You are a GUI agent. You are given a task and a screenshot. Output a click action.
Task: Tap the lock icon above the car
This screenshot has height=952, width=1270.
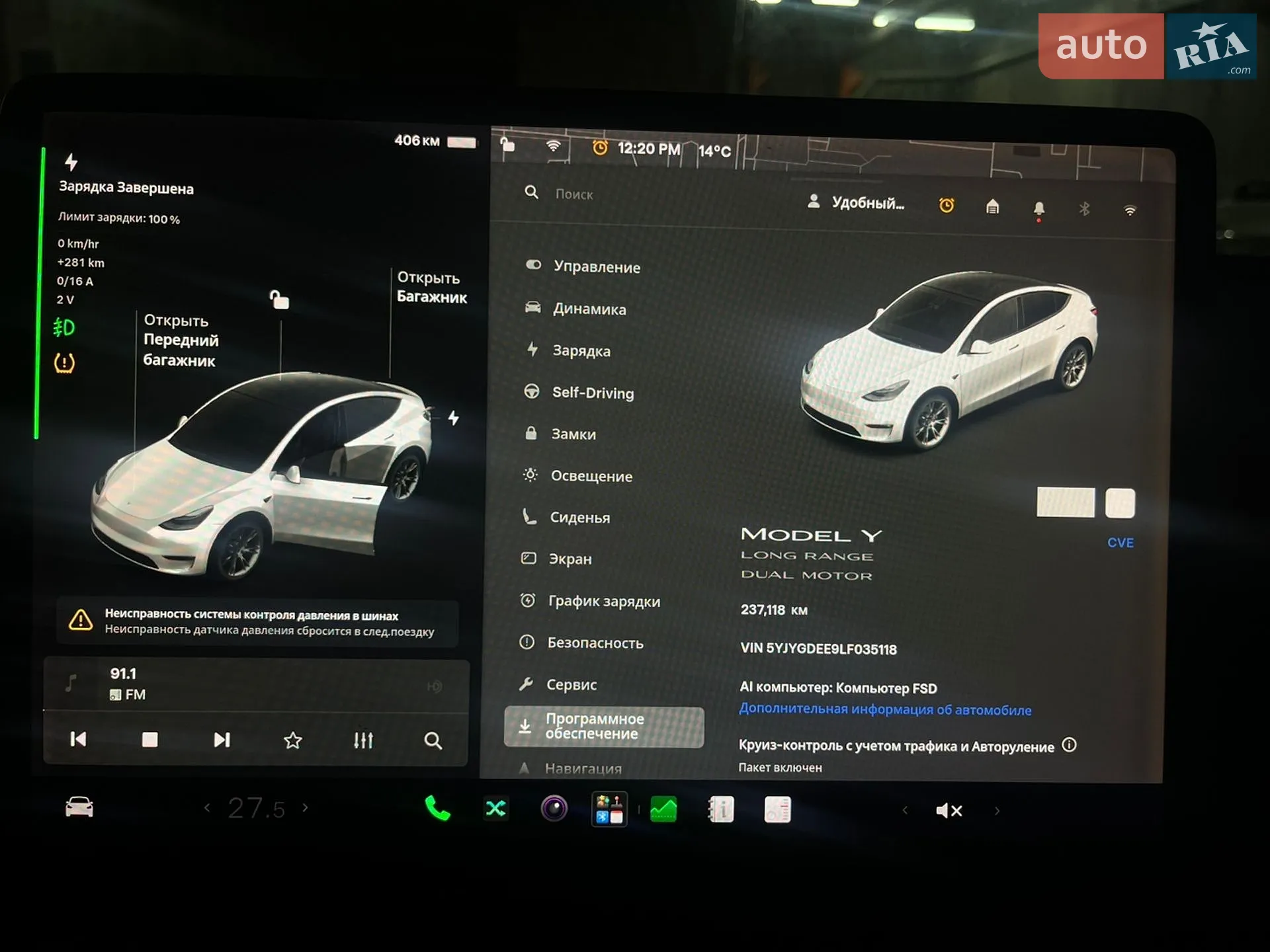(279, 299)
